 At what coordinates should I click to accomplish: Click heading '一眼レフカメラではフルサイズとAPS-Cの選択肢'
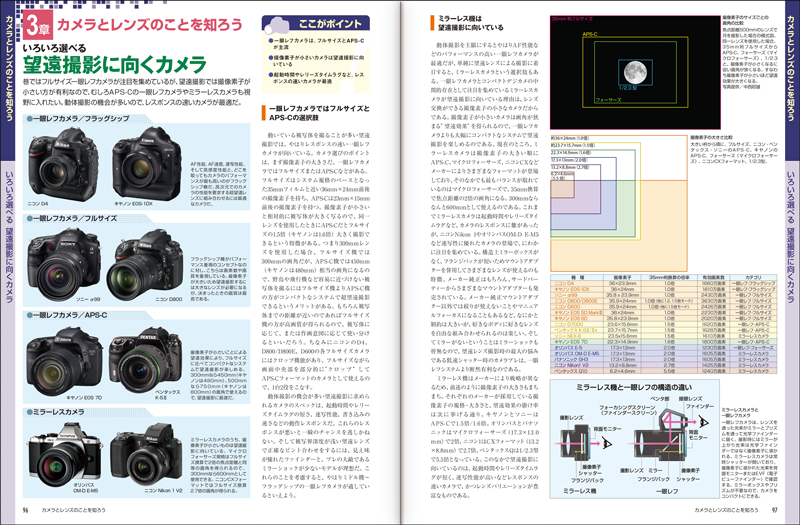319,113
